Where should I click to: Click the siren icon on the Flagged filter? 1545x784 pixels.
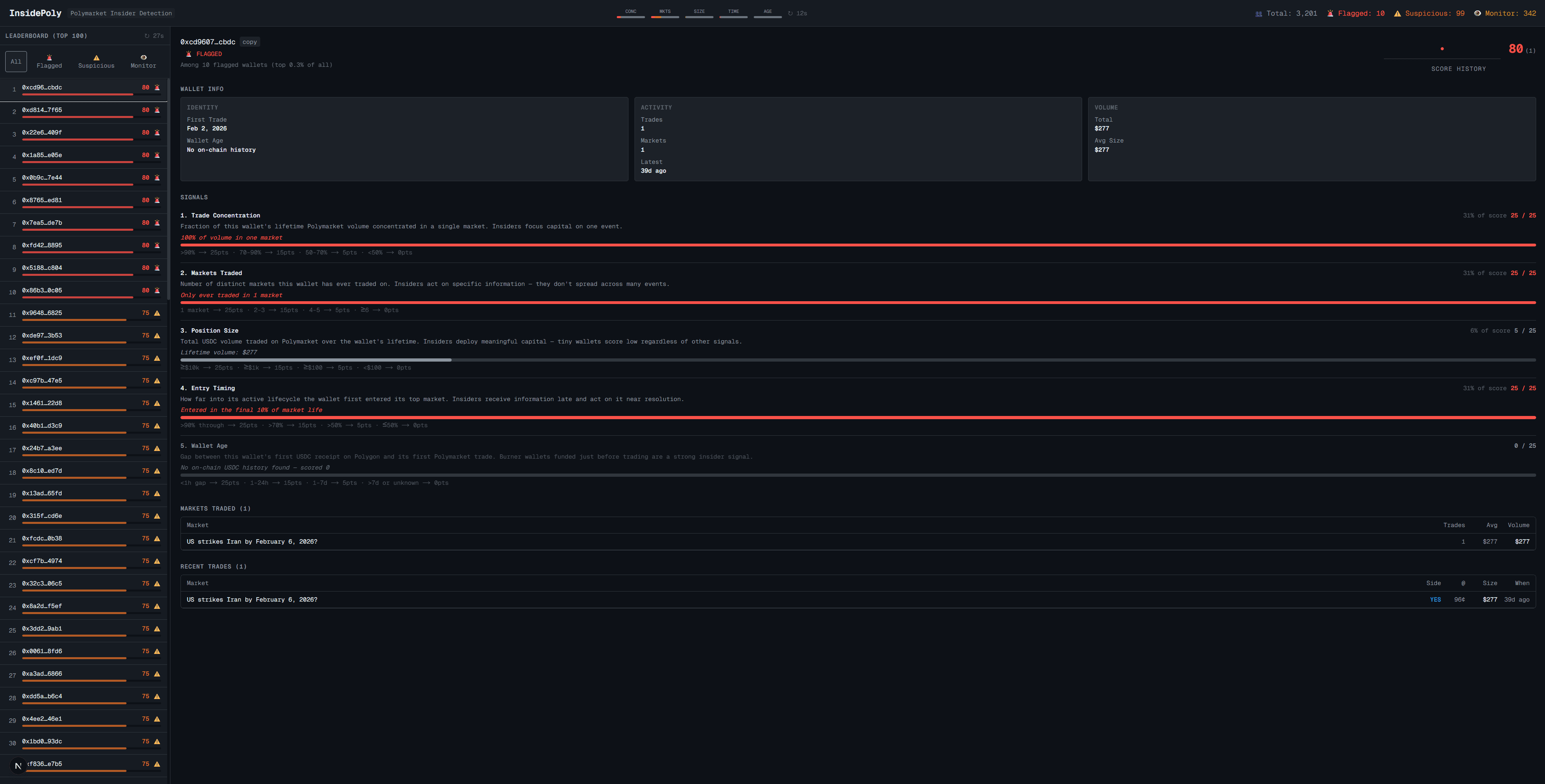point(49,58)
